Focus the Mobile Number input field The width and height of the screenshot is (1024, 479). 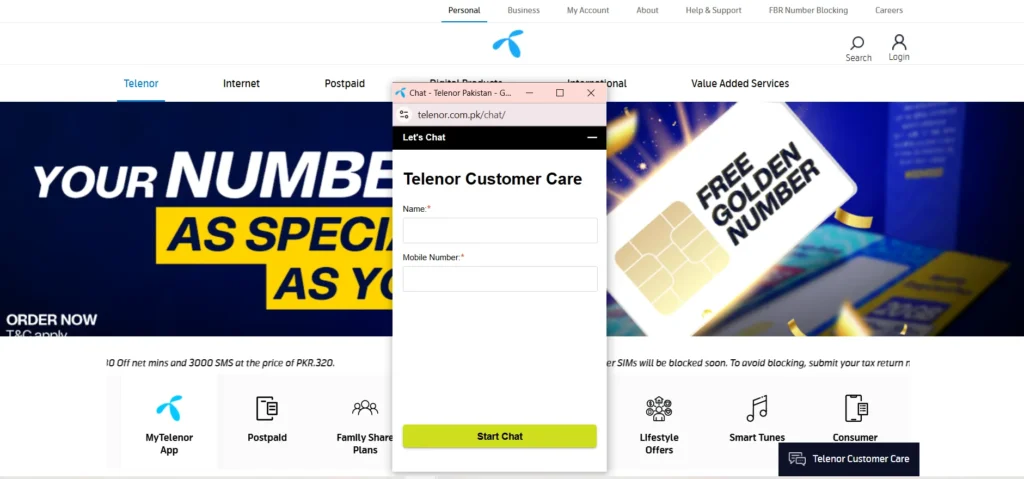click(x=500, y=279)
